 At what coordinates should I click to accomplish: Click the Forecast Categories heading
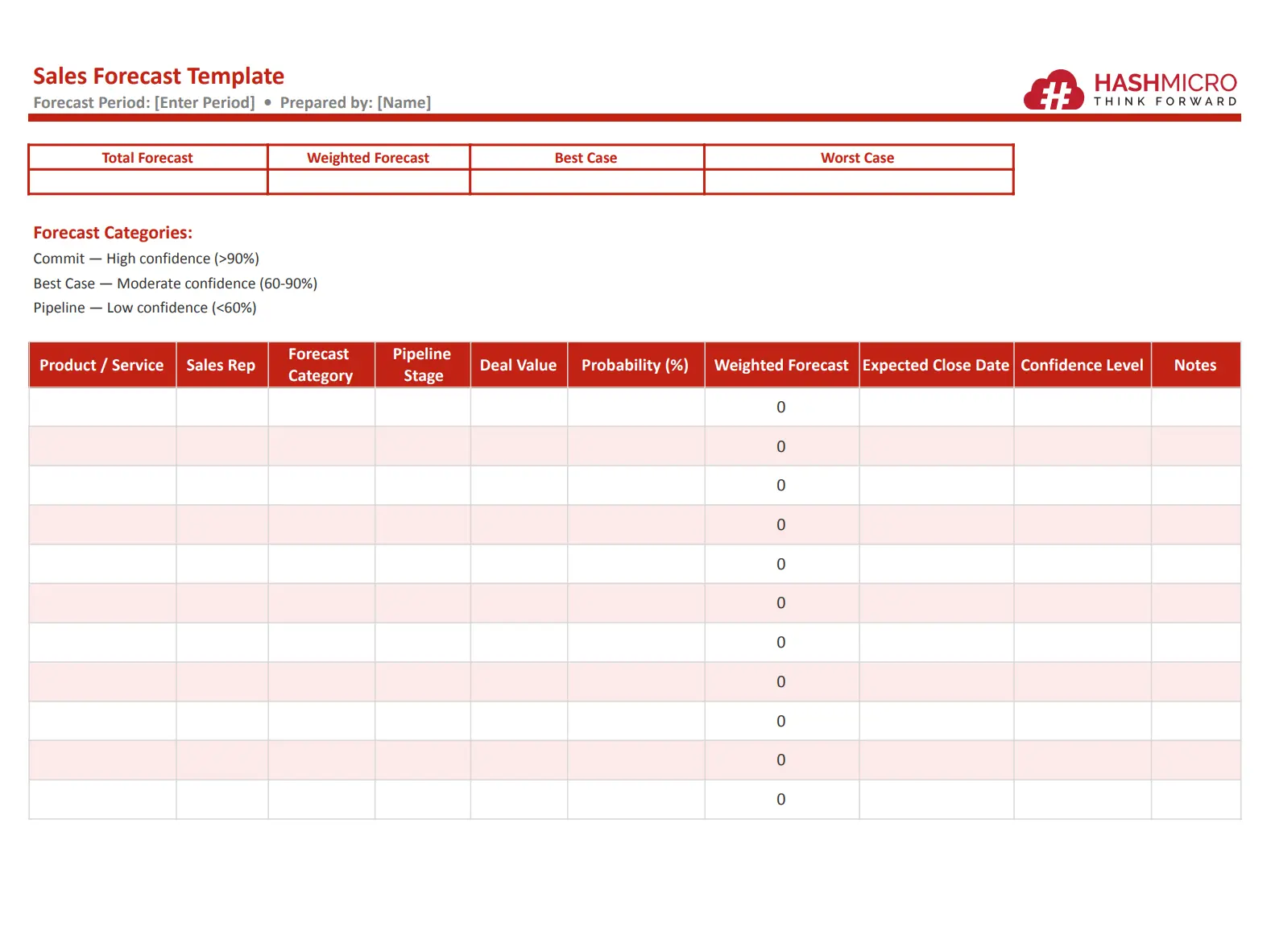tap(113, 233)
